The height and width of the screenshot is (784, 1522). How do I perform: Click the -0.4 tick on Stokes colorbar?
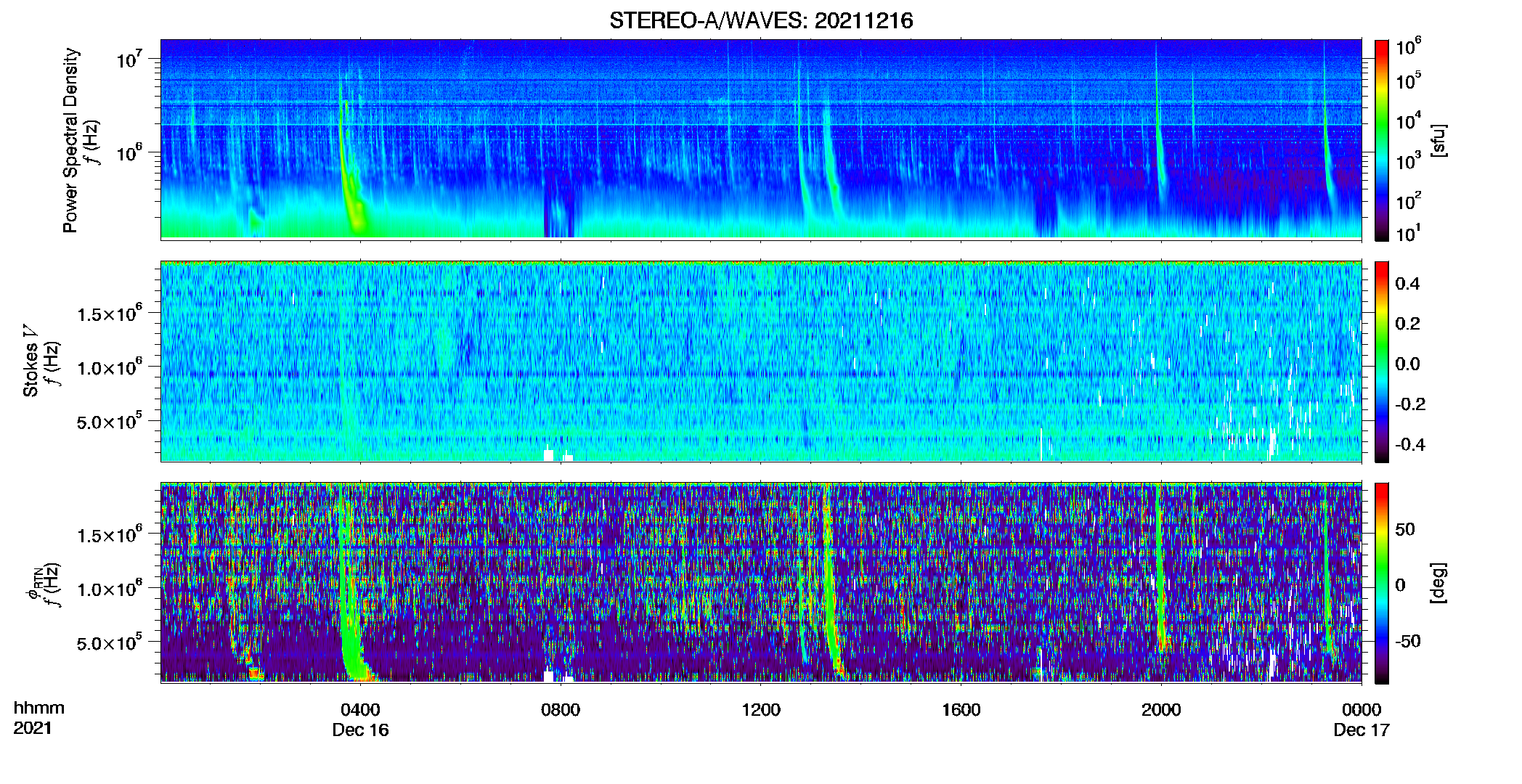(1410, 444)
